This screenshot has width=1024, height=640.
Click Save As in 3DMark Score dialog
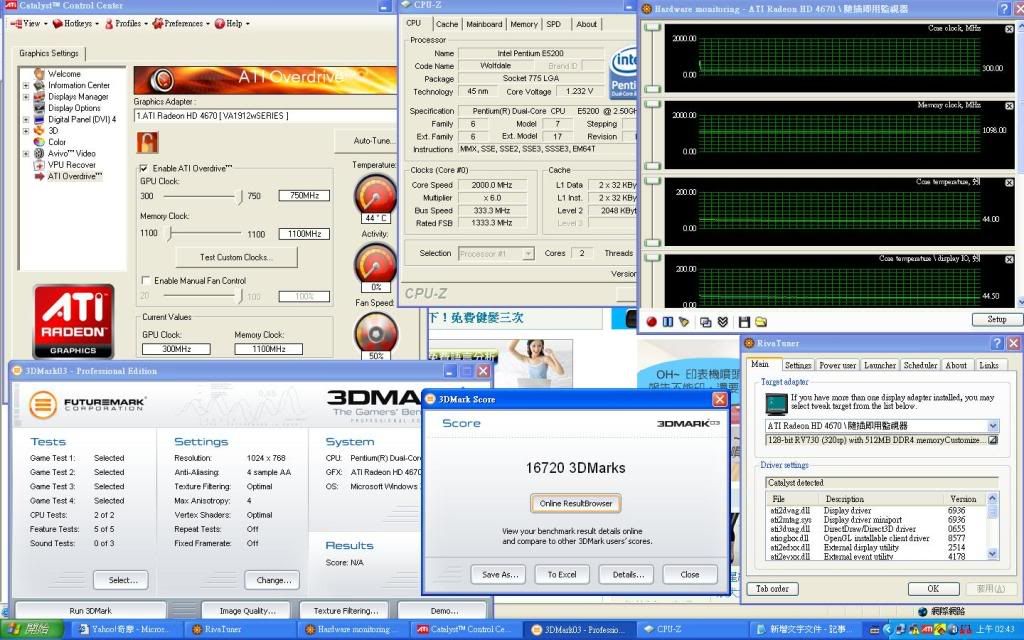pos(500,575)
